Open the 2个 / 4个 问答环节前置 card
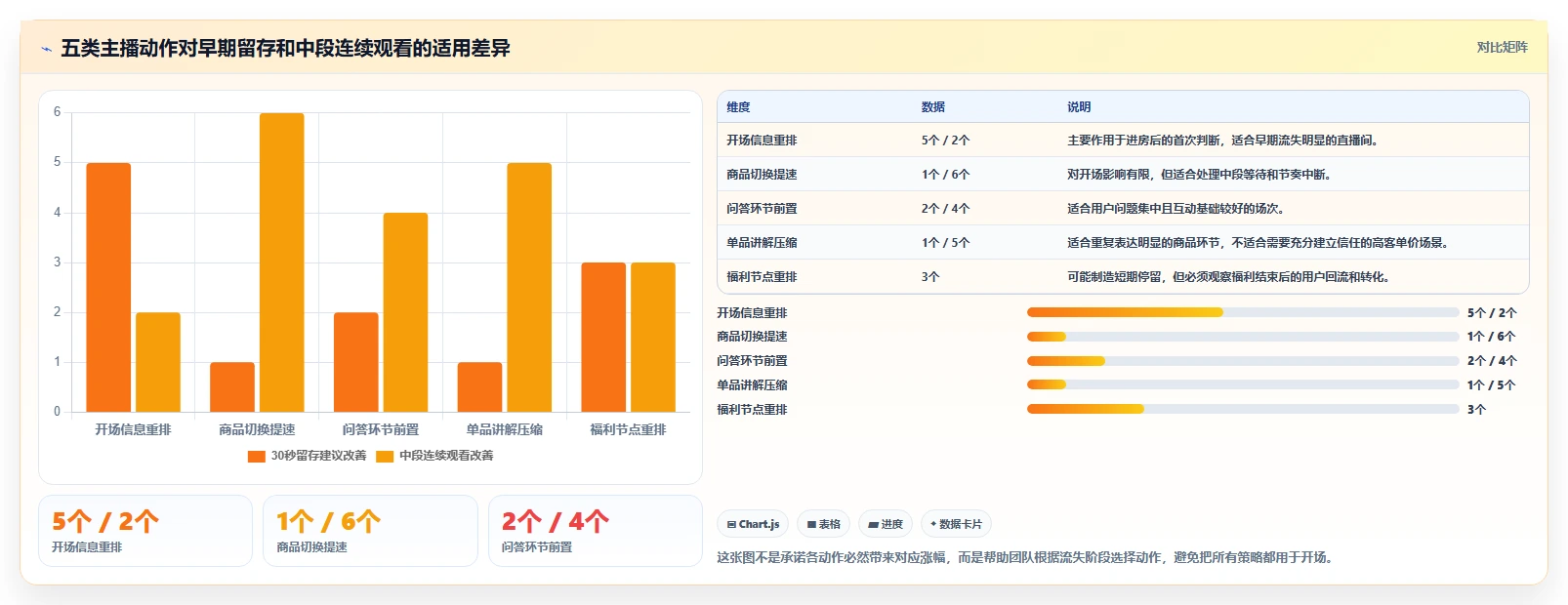Image resolution: width=1568 pixels, height=605 pixels. tap(596, 531)
